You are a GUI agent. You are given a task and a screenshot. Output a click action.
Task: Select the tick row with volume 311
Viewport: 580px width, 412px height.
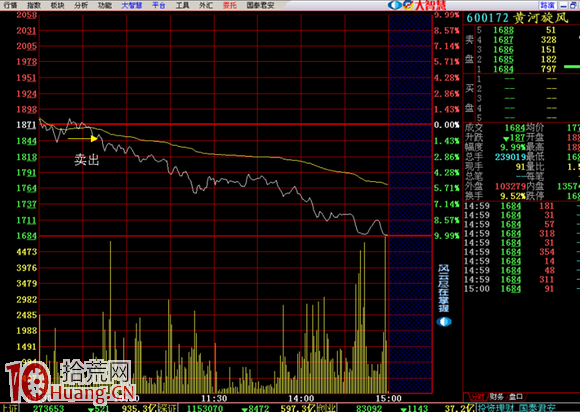coord(522,280)
